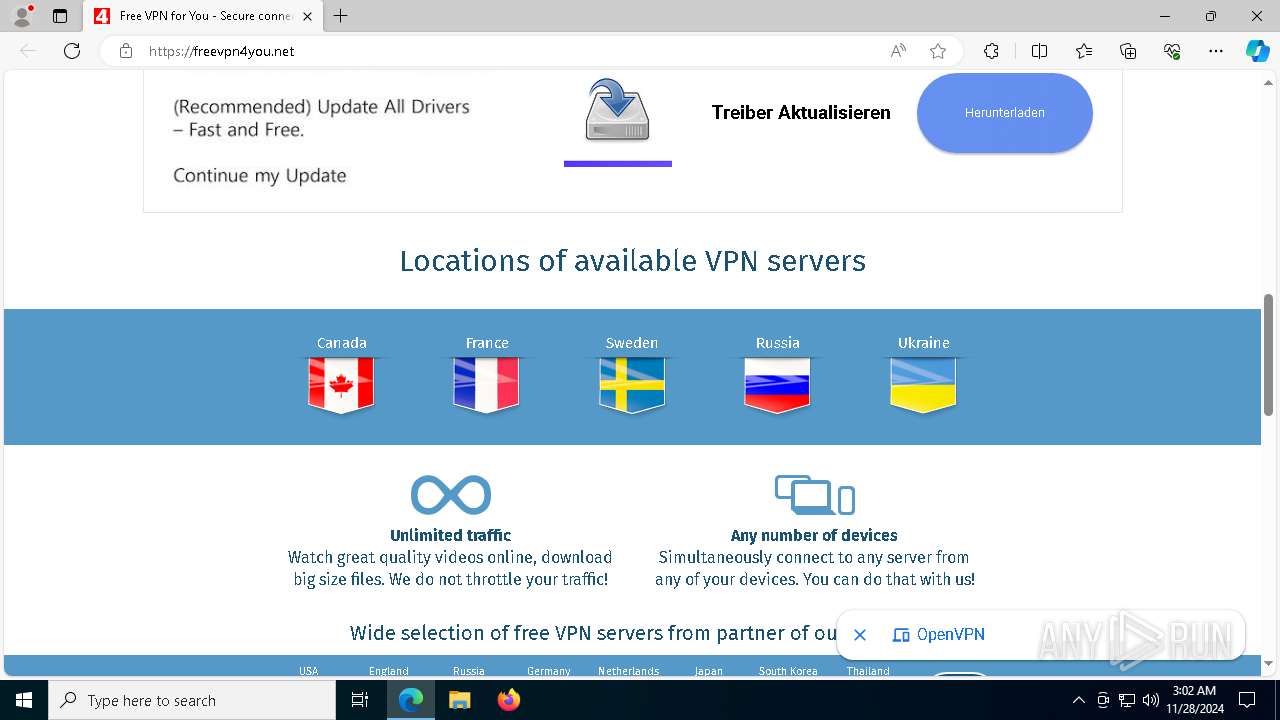This screenshot has height=720, width=1280.
Task: Open the volume control tray icon
Action: click(x=1150, y=700)
